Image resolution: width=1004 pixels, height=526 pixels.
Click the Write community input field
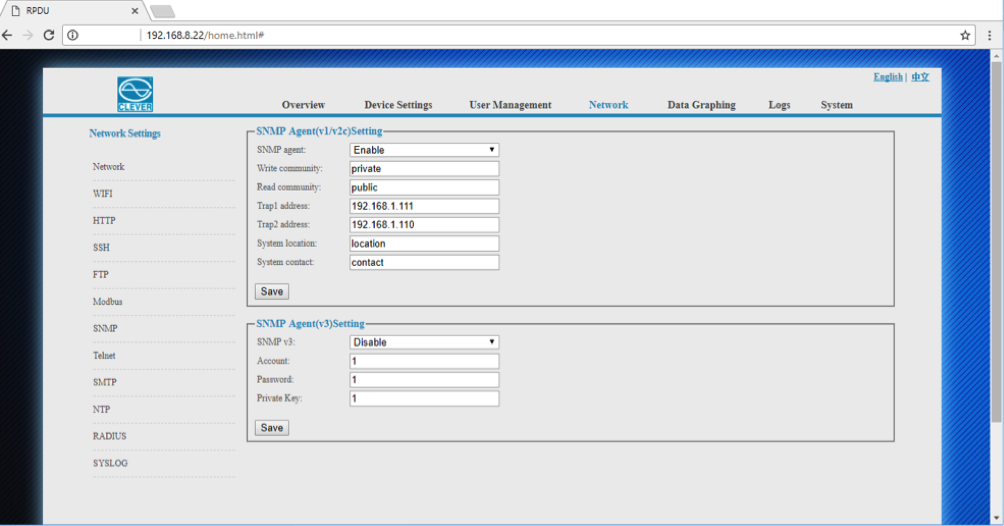[x=424, y=169]
